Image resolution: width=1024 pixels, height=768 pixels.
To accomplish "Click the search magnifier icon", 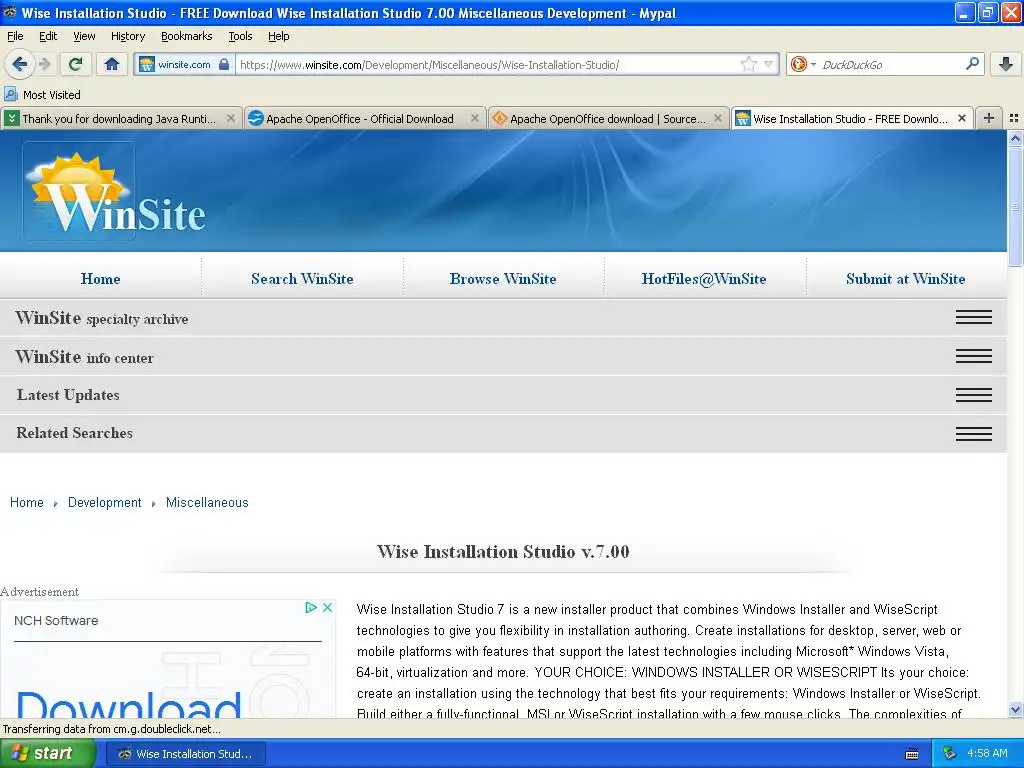I will (972, 63).
